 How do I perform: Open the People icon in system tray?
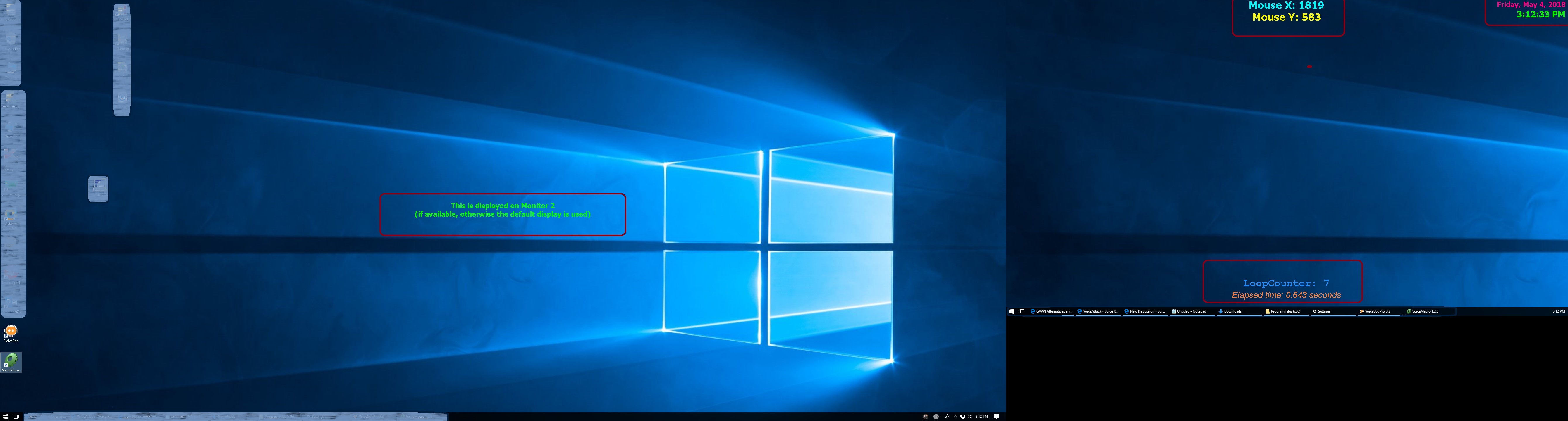947,417
